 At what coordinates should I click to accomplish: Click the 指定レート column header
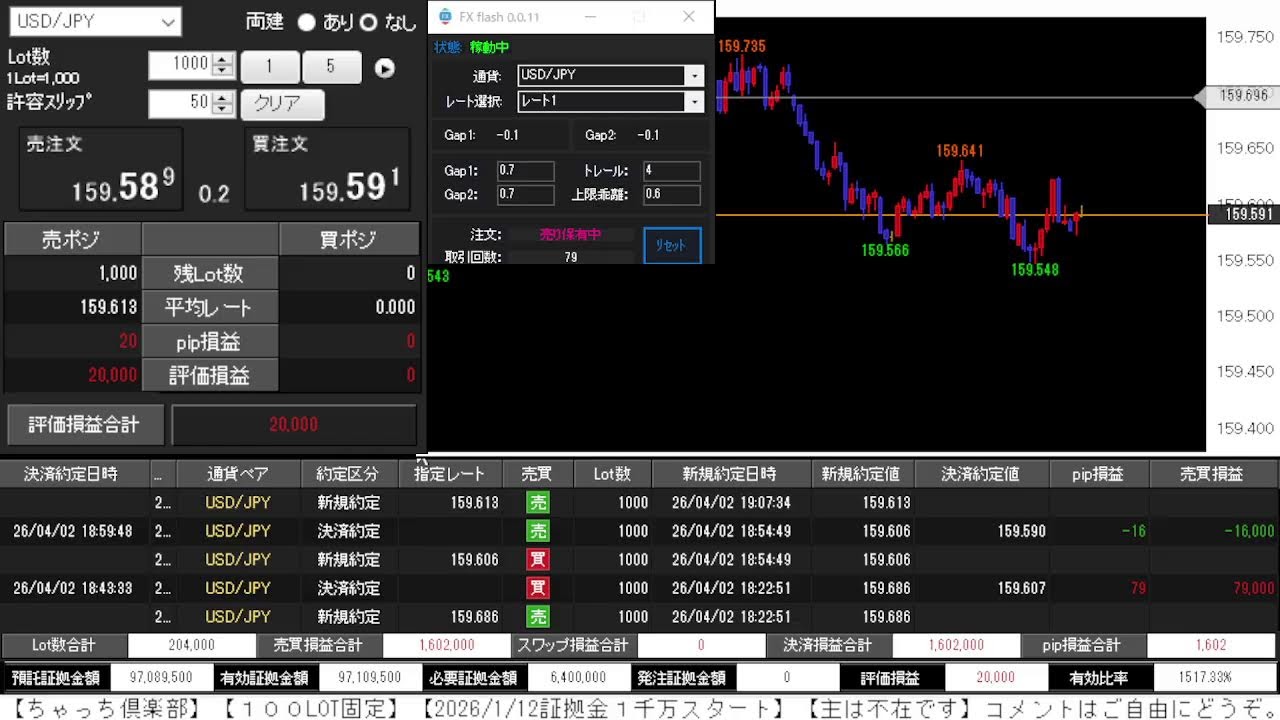(x=449, y=474)
